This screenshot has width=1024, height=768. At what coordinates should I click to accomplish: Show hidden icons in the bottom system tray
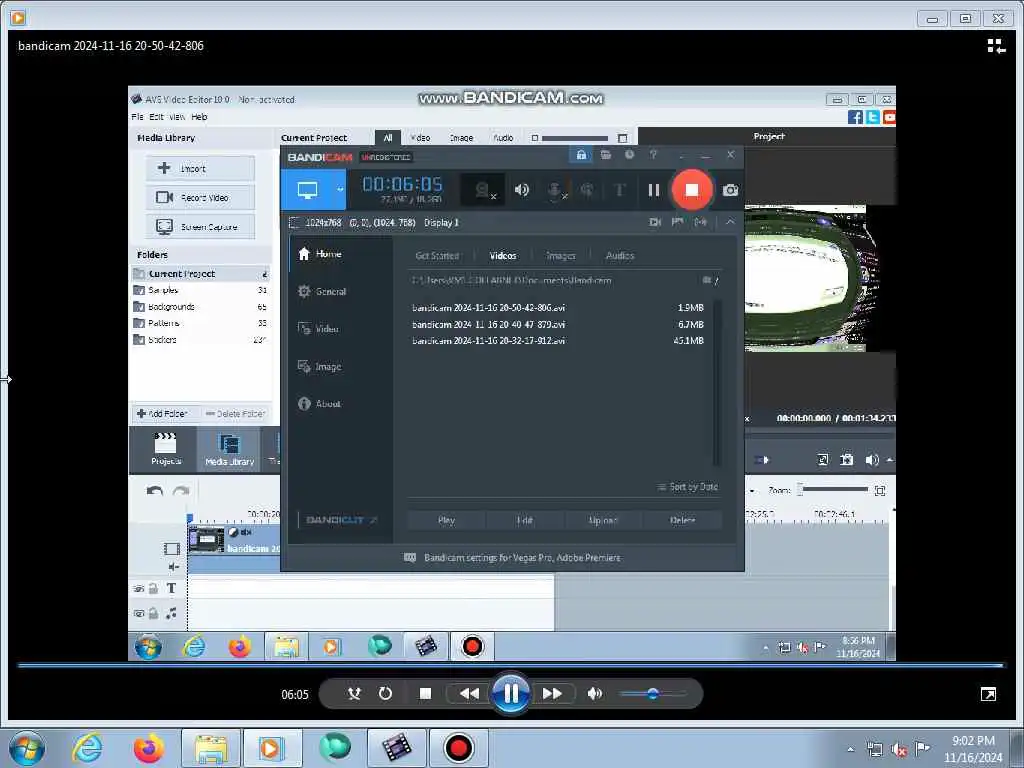pyautogui.click(x=850, y=749)
